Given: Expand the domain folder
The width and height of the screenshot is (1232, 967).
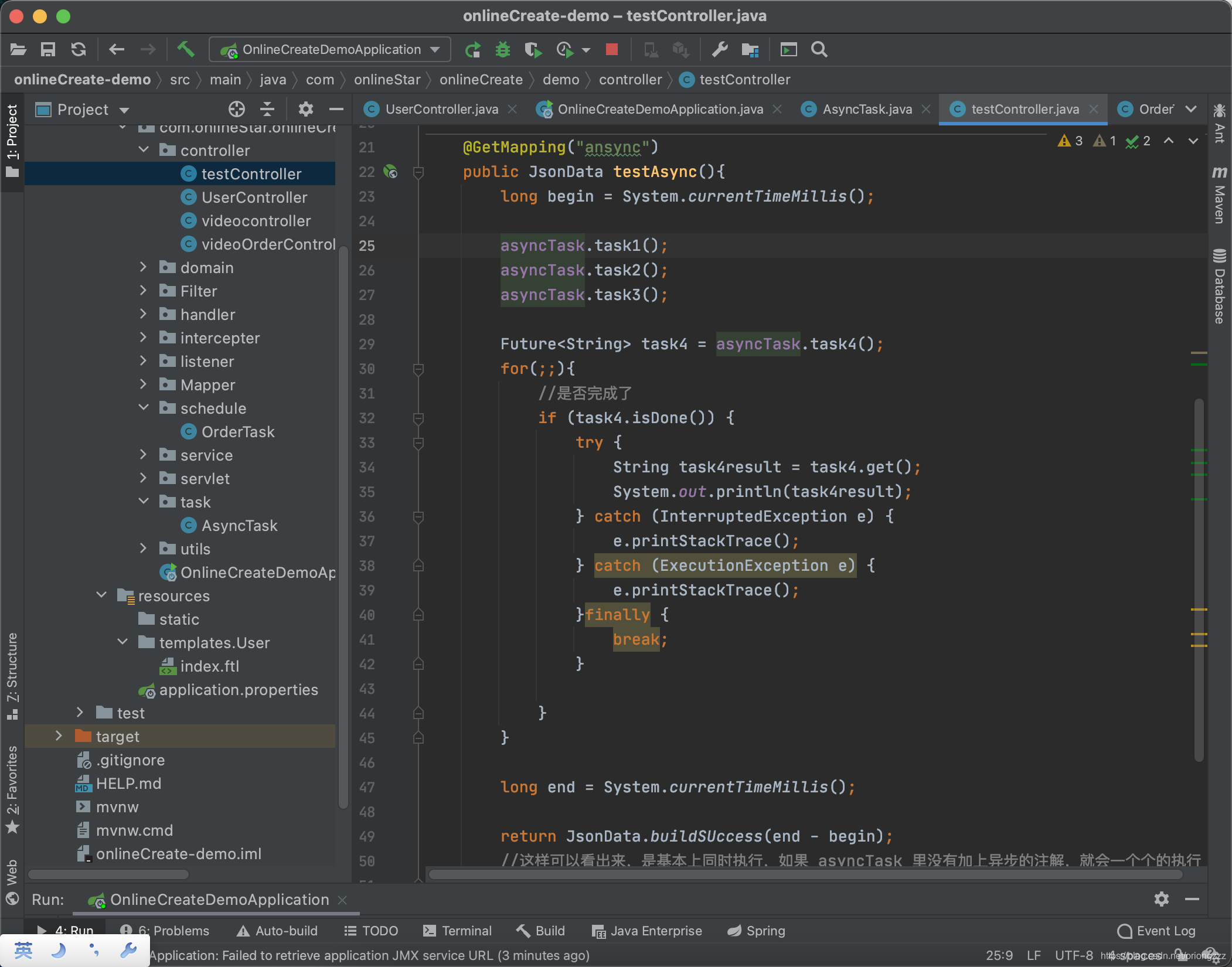Looking at the screenshot, I should point(144,267).
